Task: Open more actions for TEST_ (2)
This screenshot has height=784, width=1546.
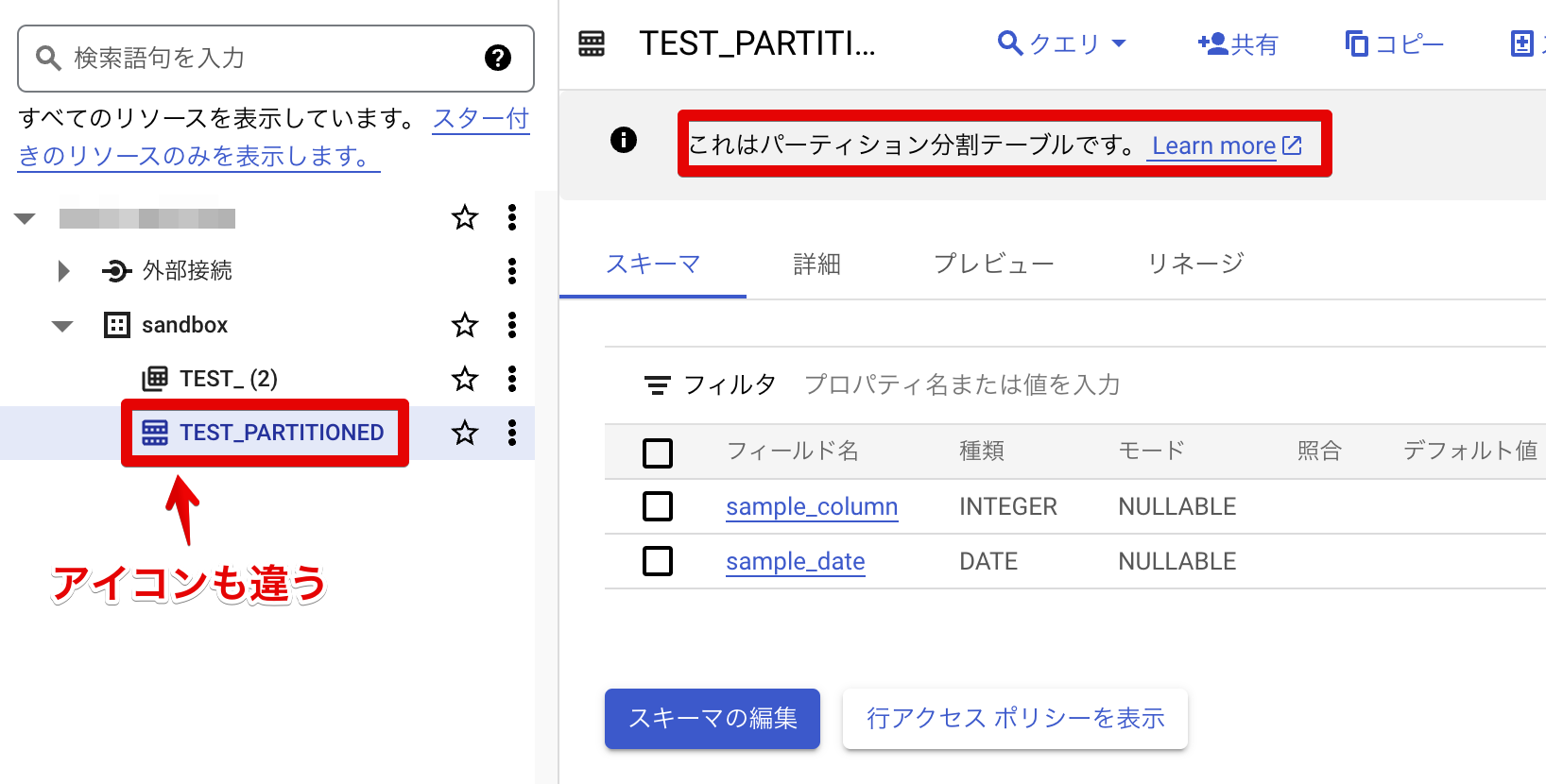Action: (512, 379)
